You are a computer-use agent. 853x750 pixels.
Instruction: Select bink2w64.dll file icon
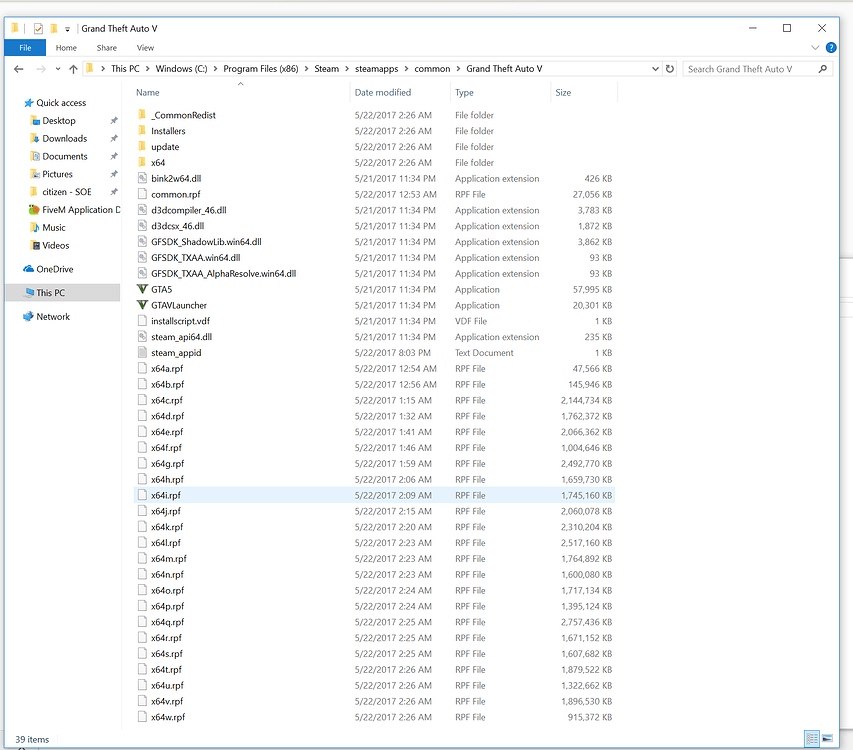pyautogui.click(x=142, y=178)
